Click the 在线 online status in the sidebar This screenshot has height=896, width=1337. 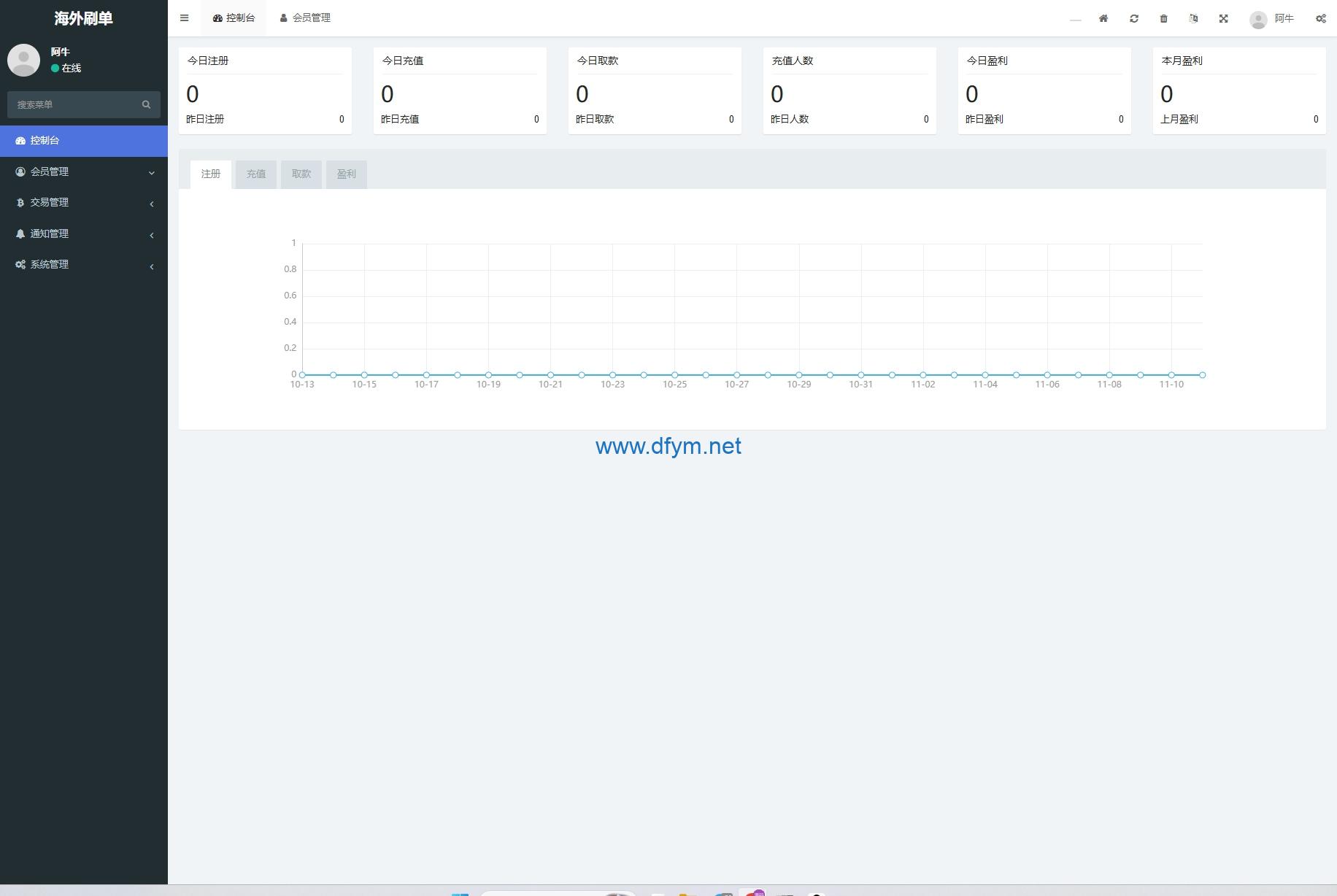tap(66, 69)
